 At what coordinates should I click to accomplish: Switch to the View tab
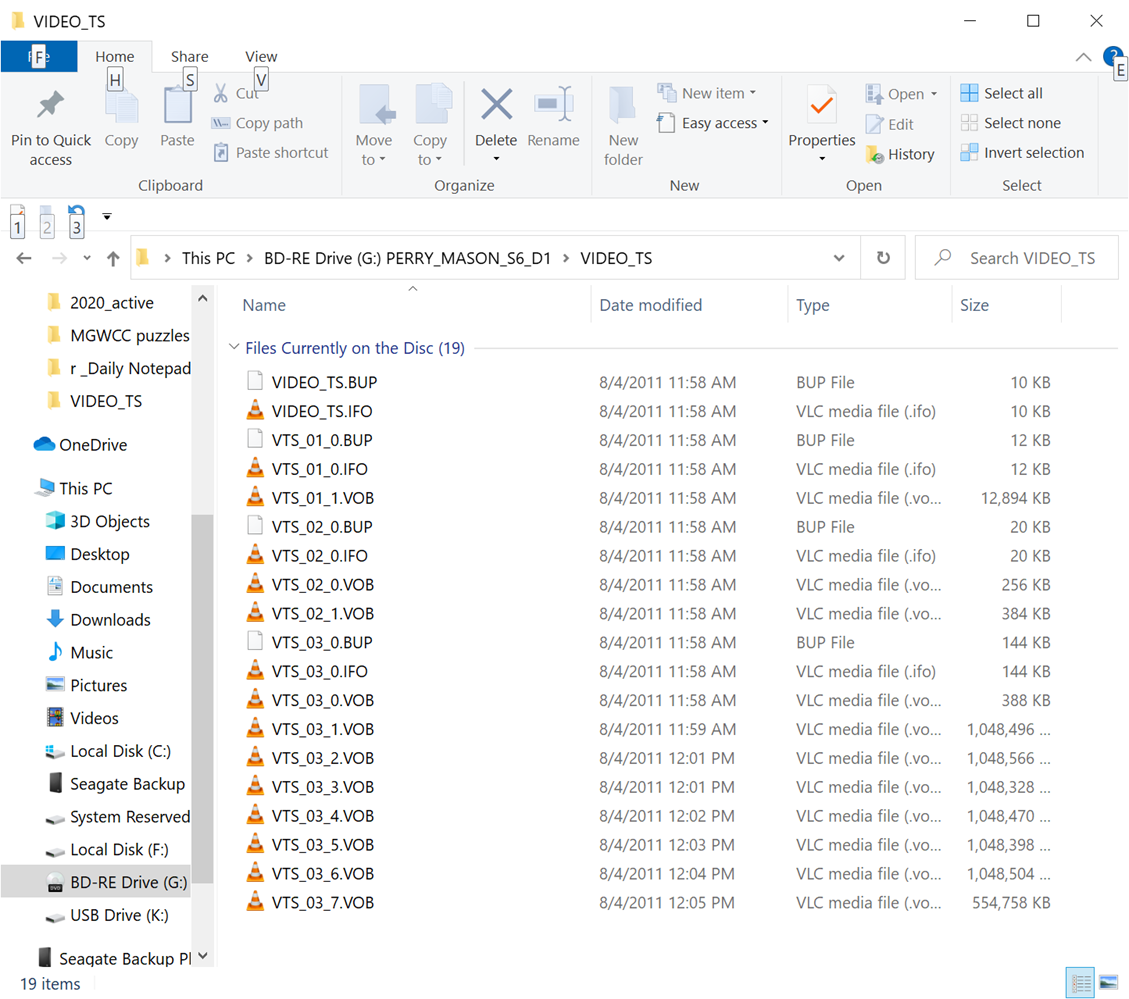261,56
